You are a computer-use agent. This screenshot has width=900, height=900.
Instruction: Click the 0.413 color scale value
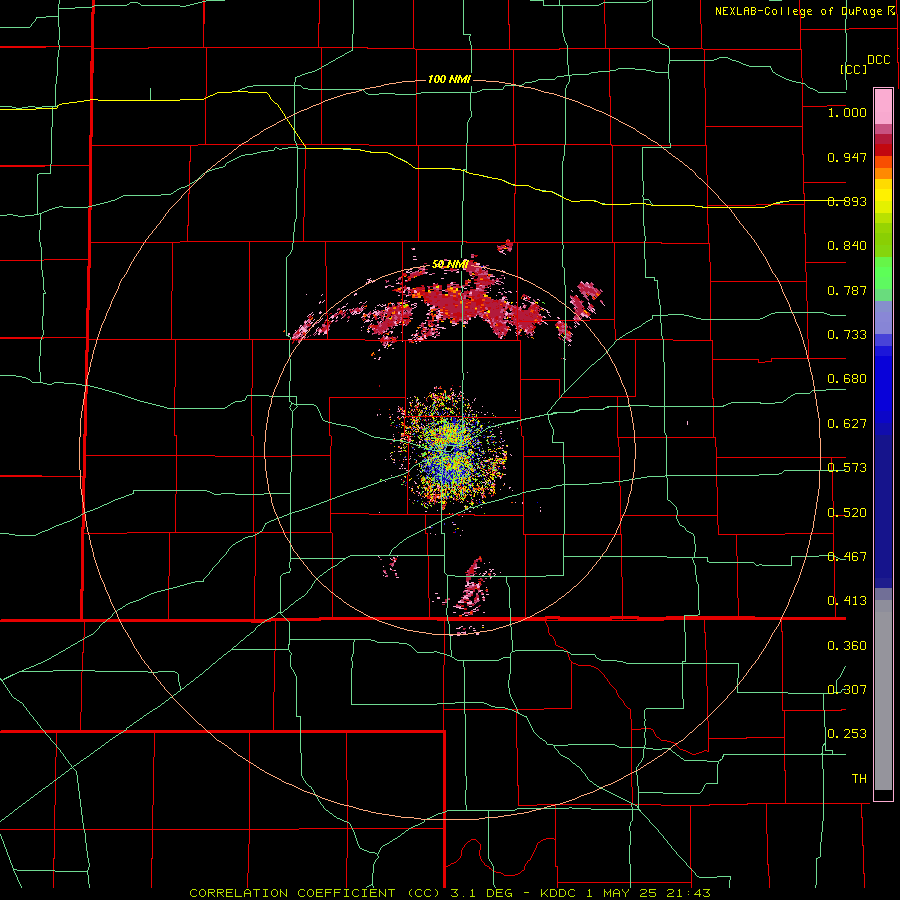click(847, 601)
